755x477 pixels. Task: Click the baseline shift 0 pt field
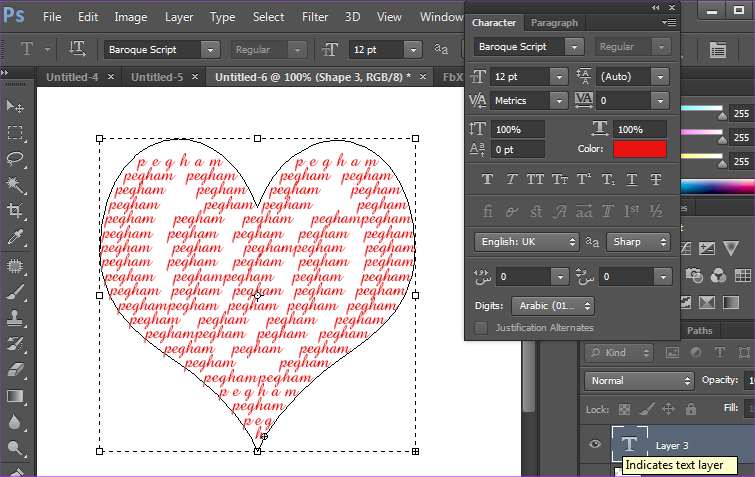(518, 149)
